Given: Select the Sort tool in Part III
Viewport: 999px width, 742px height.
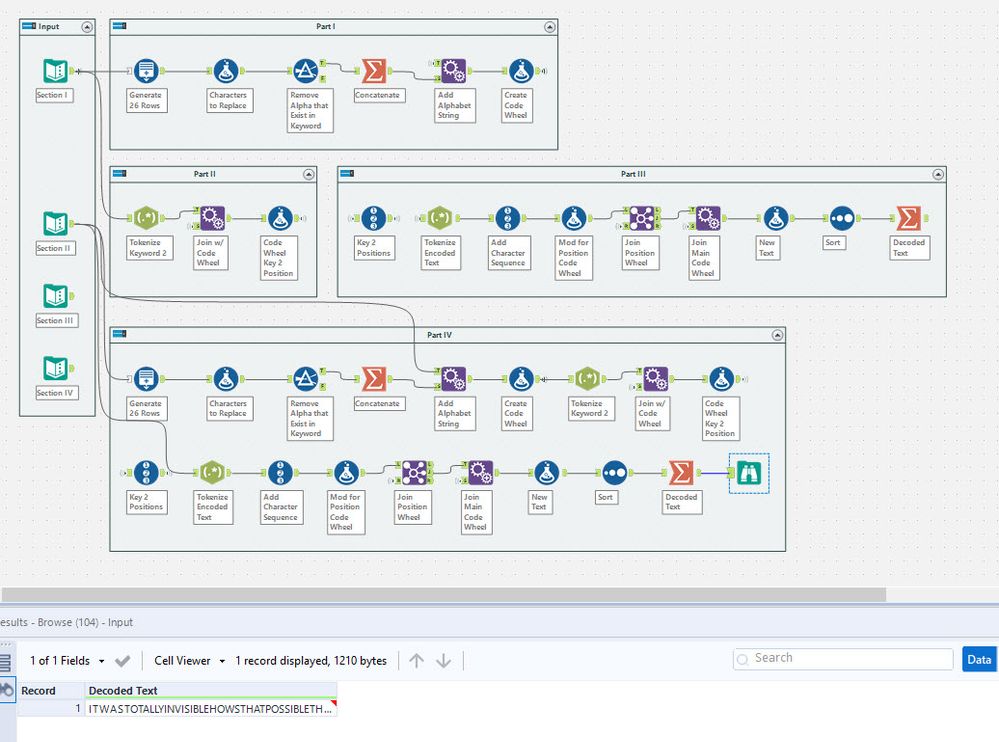Looking at the screenshot, I should (842, 218).
